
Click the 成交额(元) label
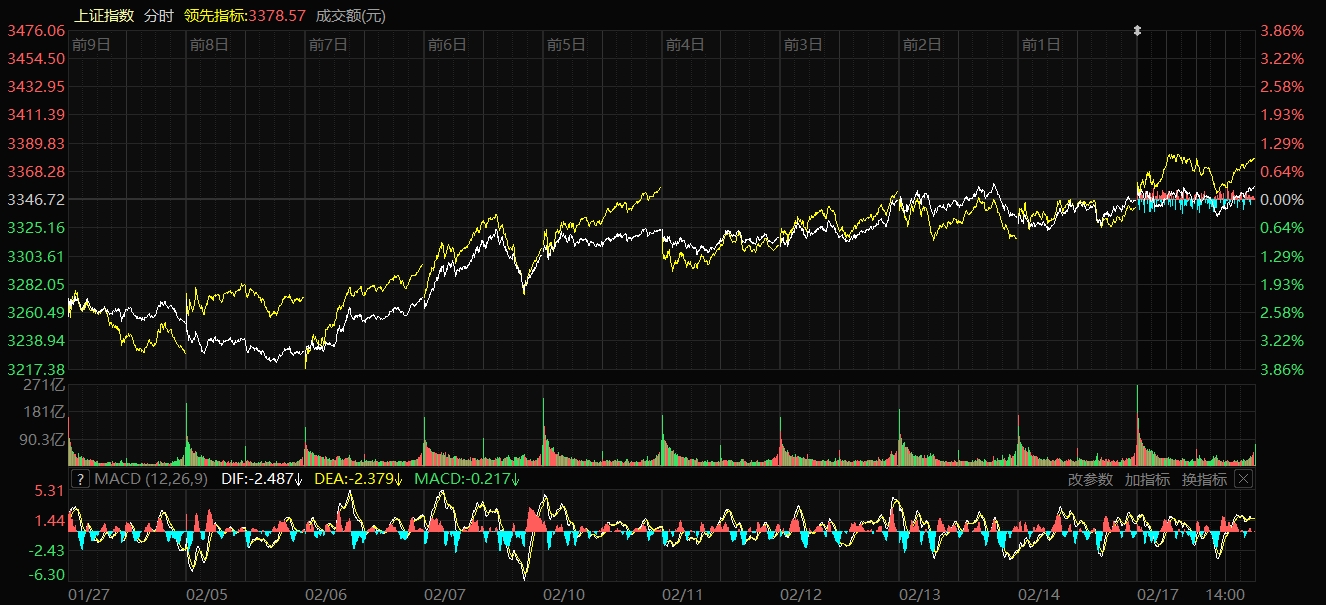(x=350, y=15)
